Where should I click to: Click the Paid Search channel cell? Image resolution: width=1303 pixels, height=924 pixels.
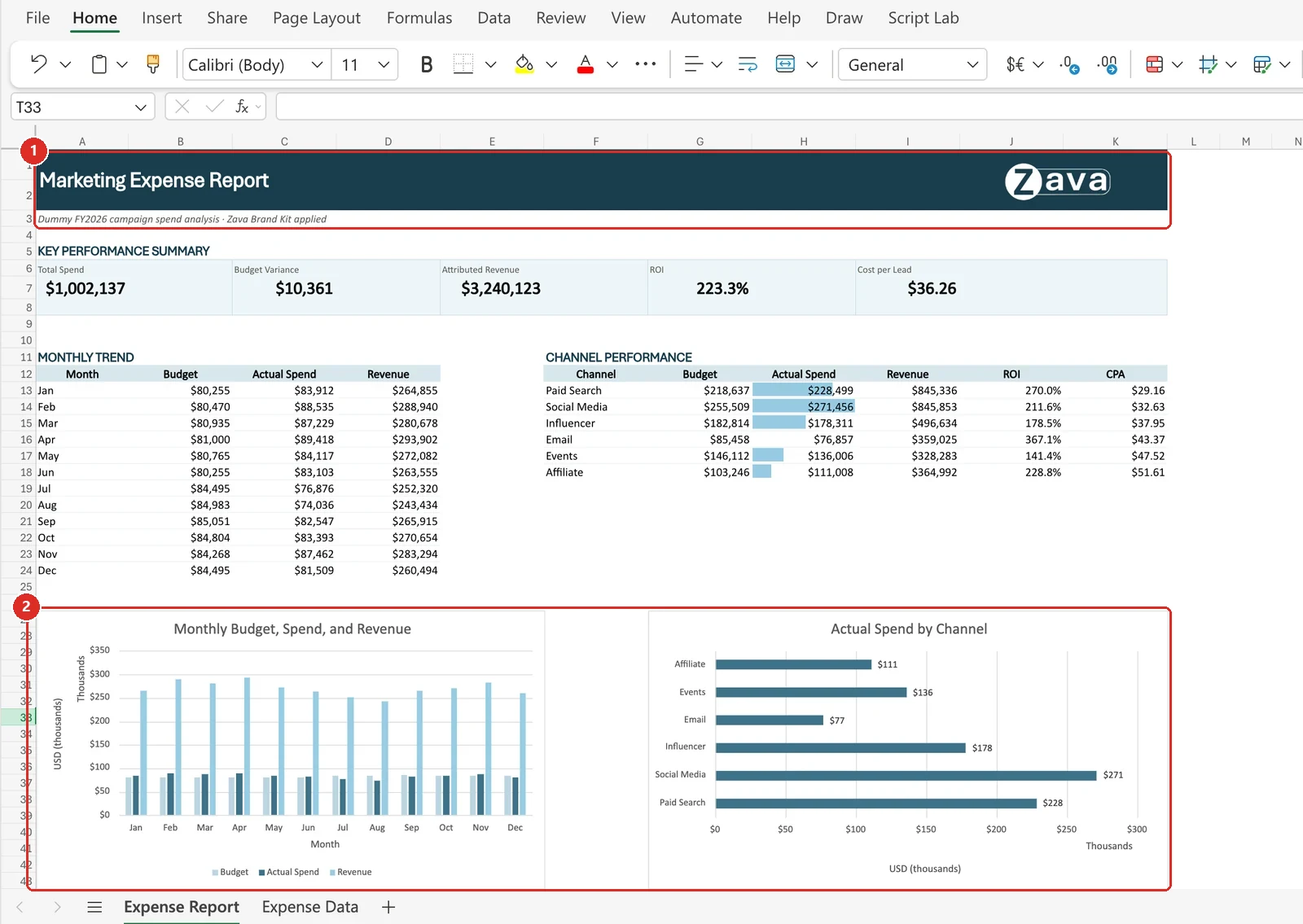click(573, 391)
